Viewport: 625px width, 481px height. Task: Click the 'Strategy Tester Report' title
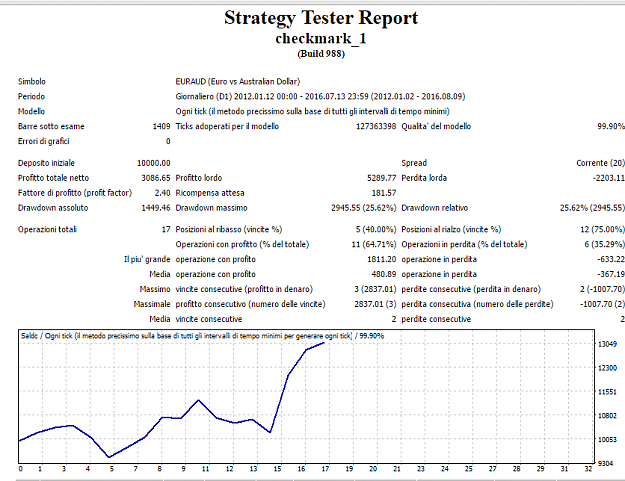click(x=321, y=18)
